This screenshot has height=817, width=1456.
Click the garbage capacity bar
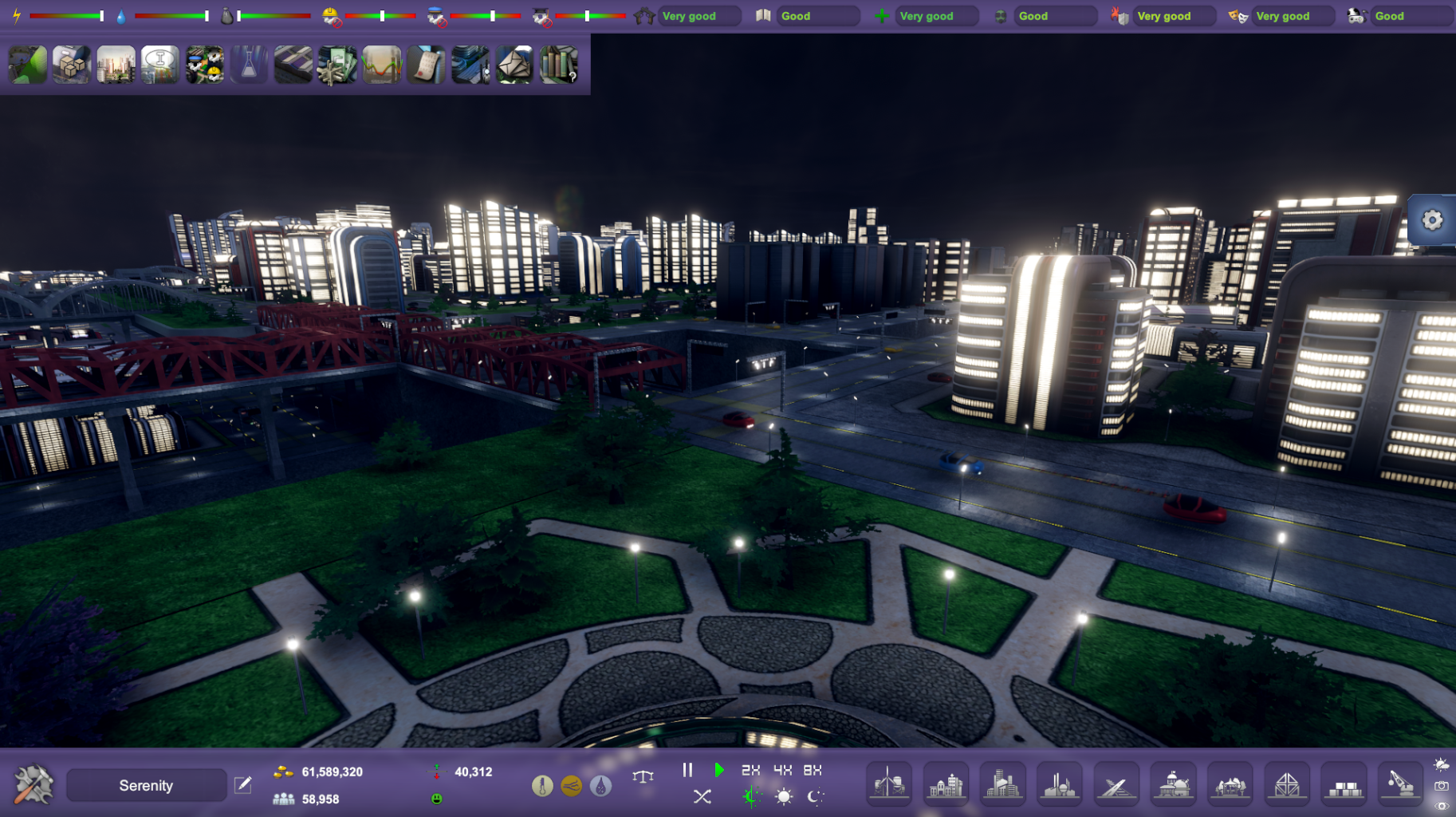274,16
